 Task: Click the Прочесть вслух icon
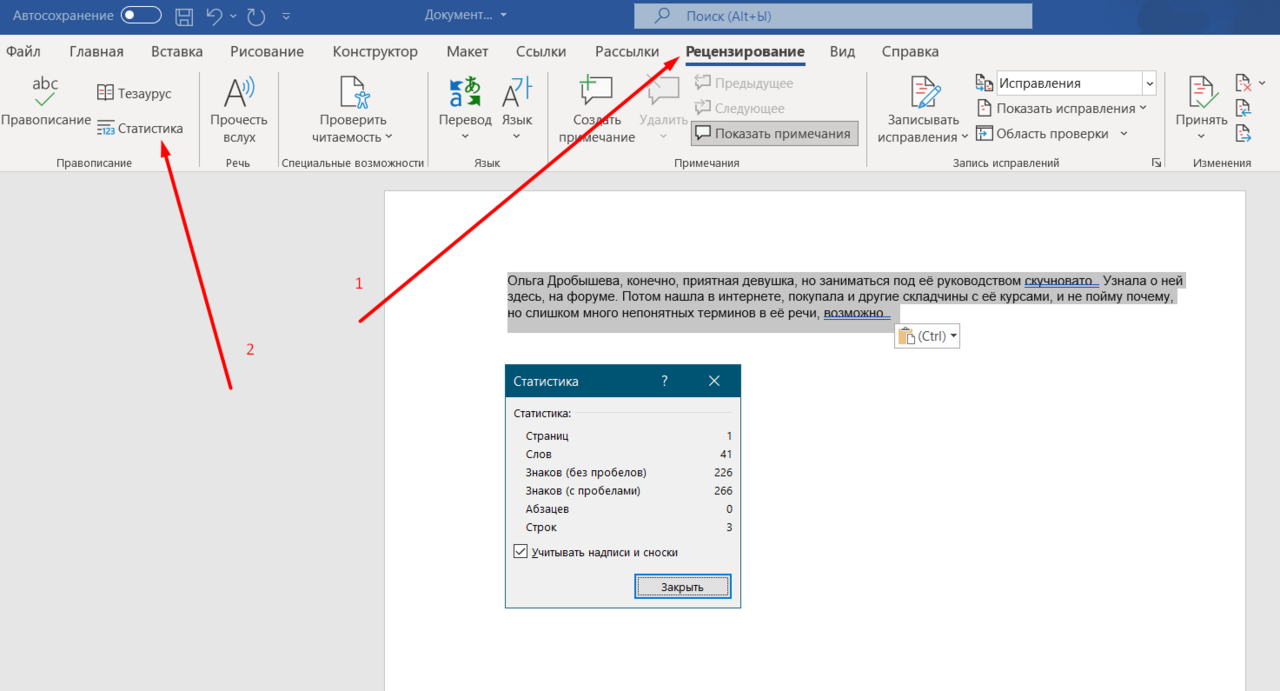click(239, 93)
